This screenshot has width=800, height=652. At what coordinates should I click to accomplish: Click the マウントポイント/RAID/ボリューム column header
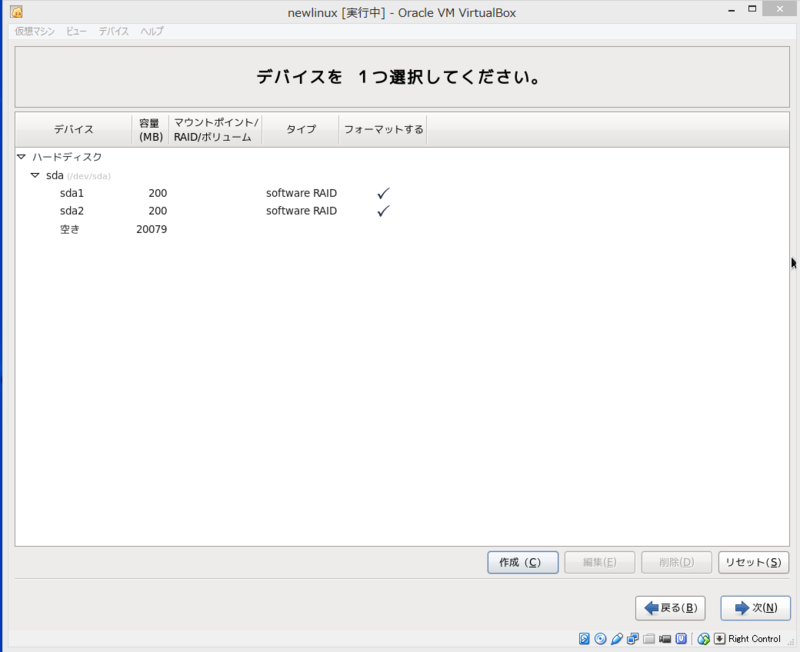(x=215, y=130)
